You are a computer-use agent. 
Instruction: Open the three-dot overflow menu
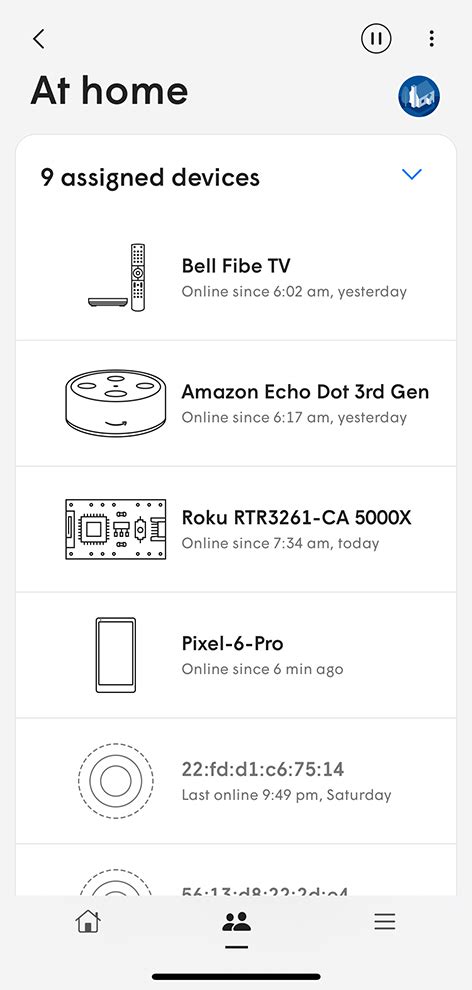click(431, 39)
